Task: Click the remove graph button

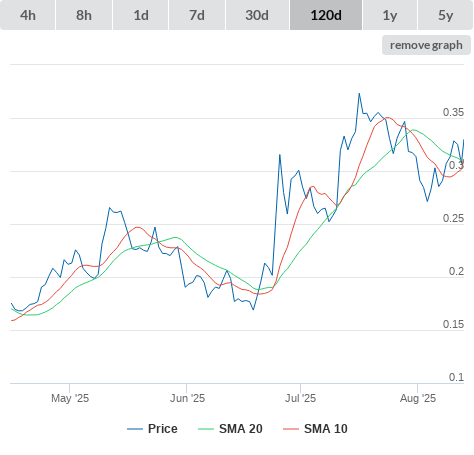Action: pos(426,45)
